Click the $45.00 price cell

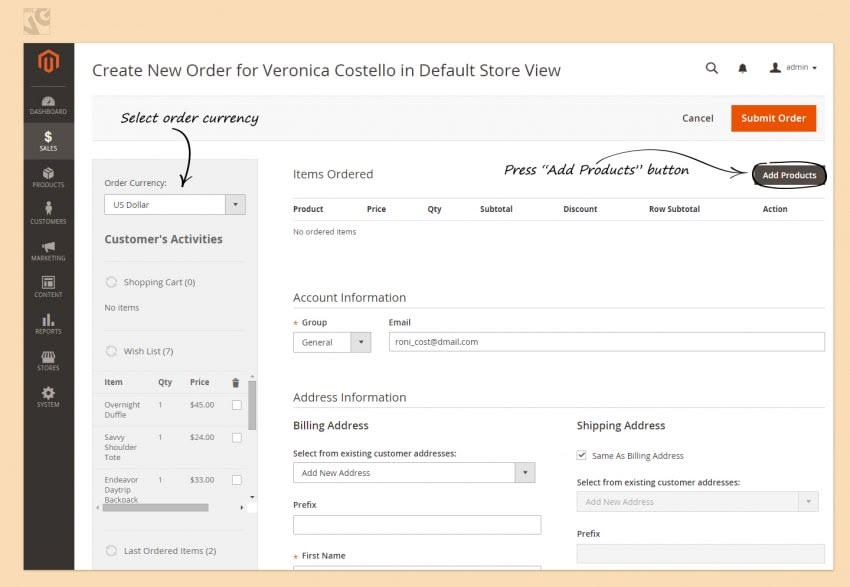pos(202,405)
